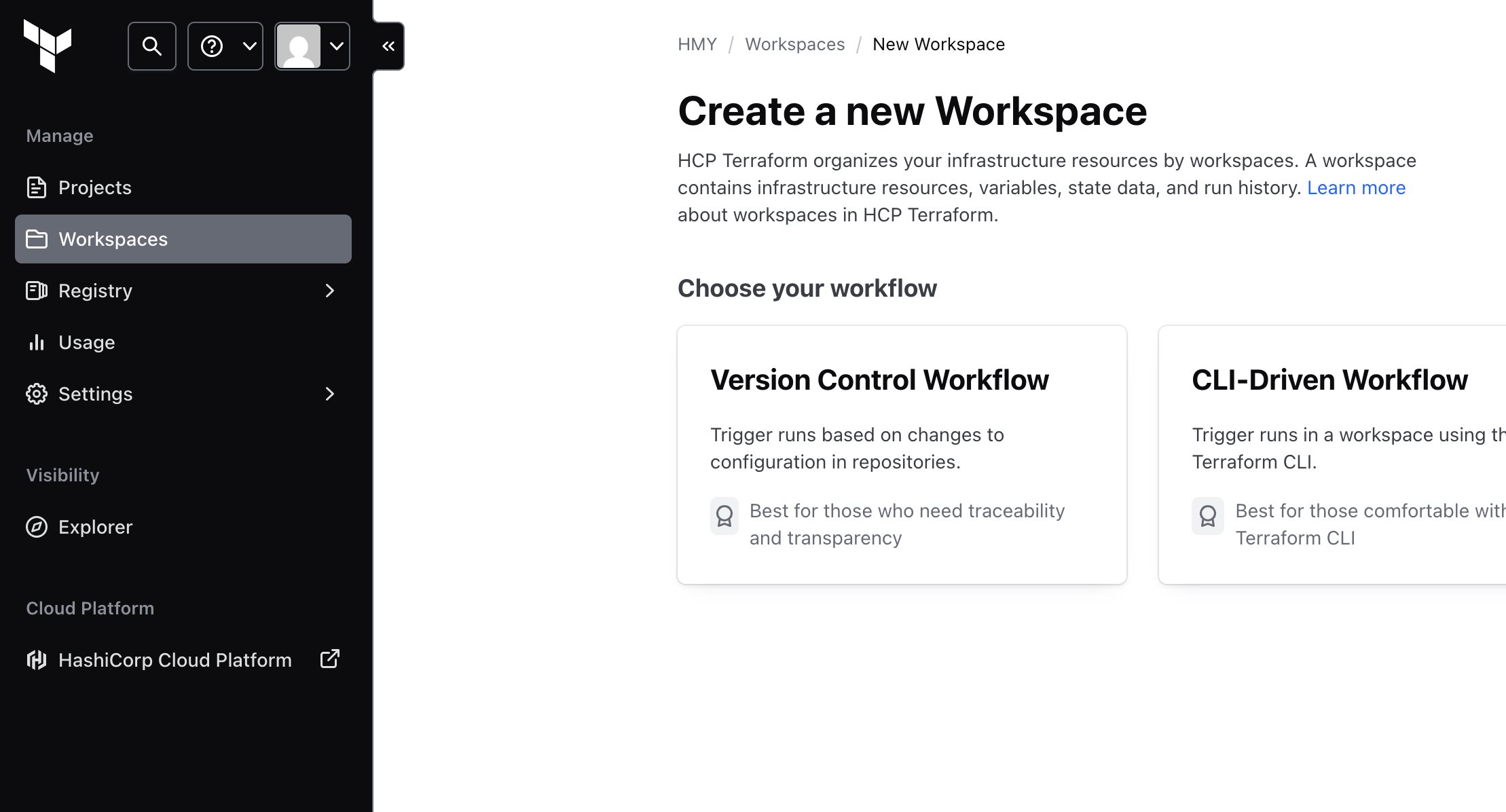Open Explorer in the sidebar
This screenshot has width=1506, height=812.
coord(183,527)
